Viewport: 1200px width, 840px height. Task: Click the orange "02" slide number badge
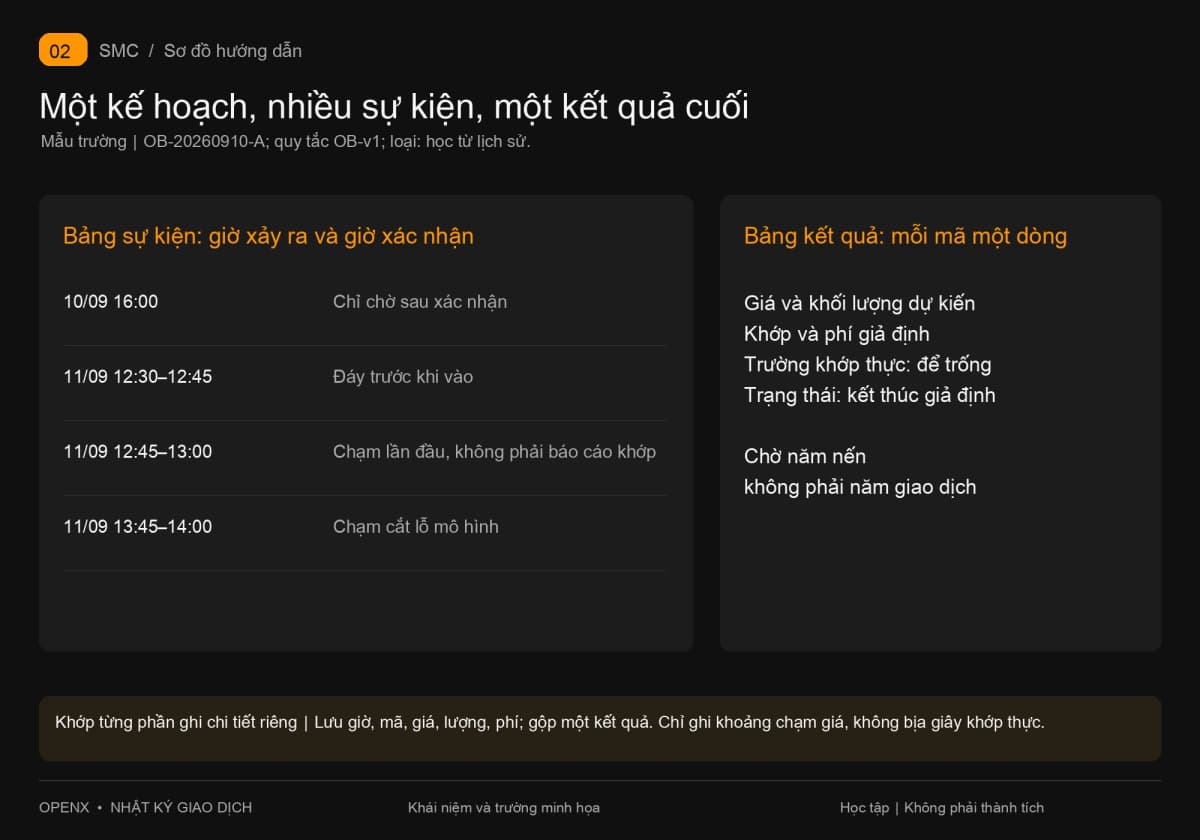[63, 50]
